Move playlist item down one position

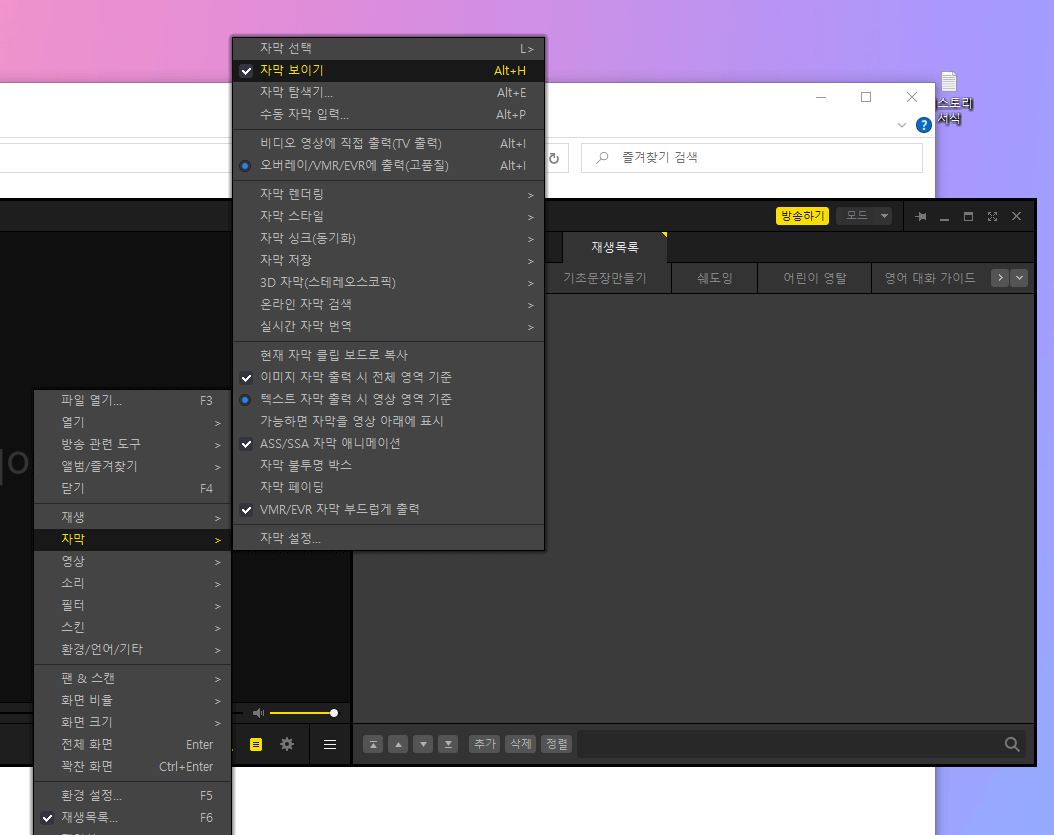click(x=422, y=744)
